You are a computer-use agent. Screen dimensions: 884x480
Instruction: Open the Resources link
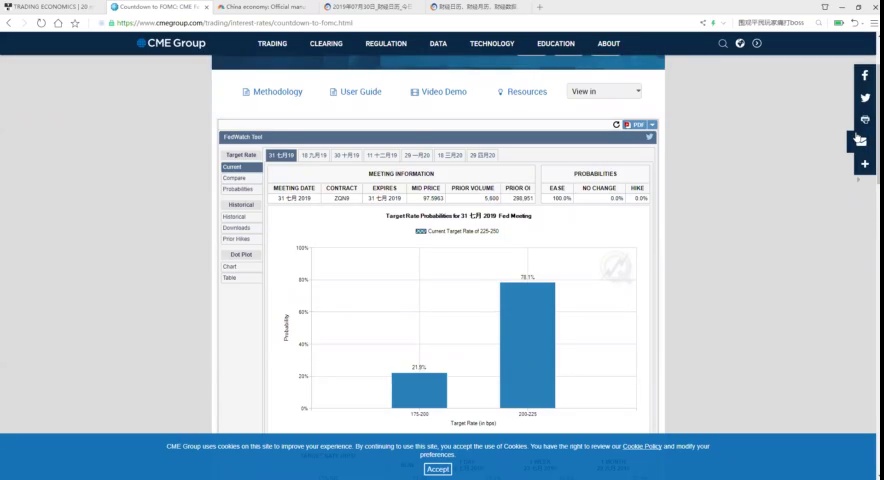coord(522,91)
